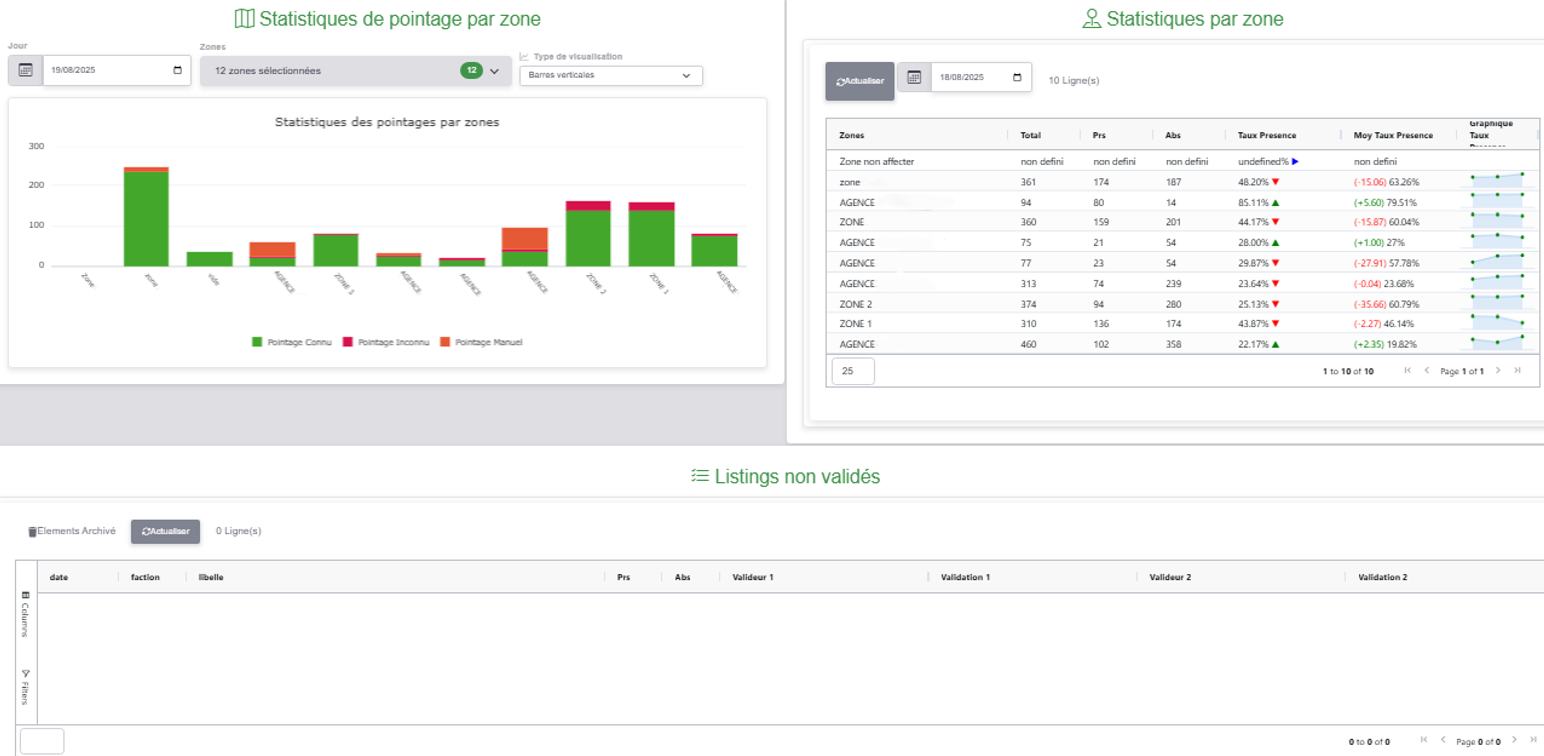Click Actualiser button in Statistiques par zone
1544x756 pixels.
click(x=860, y=81)
